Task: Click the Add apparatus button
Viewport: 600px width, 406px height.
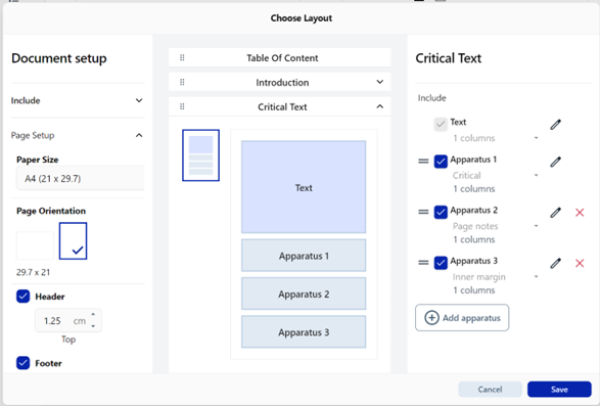Action: coord(462,318)
